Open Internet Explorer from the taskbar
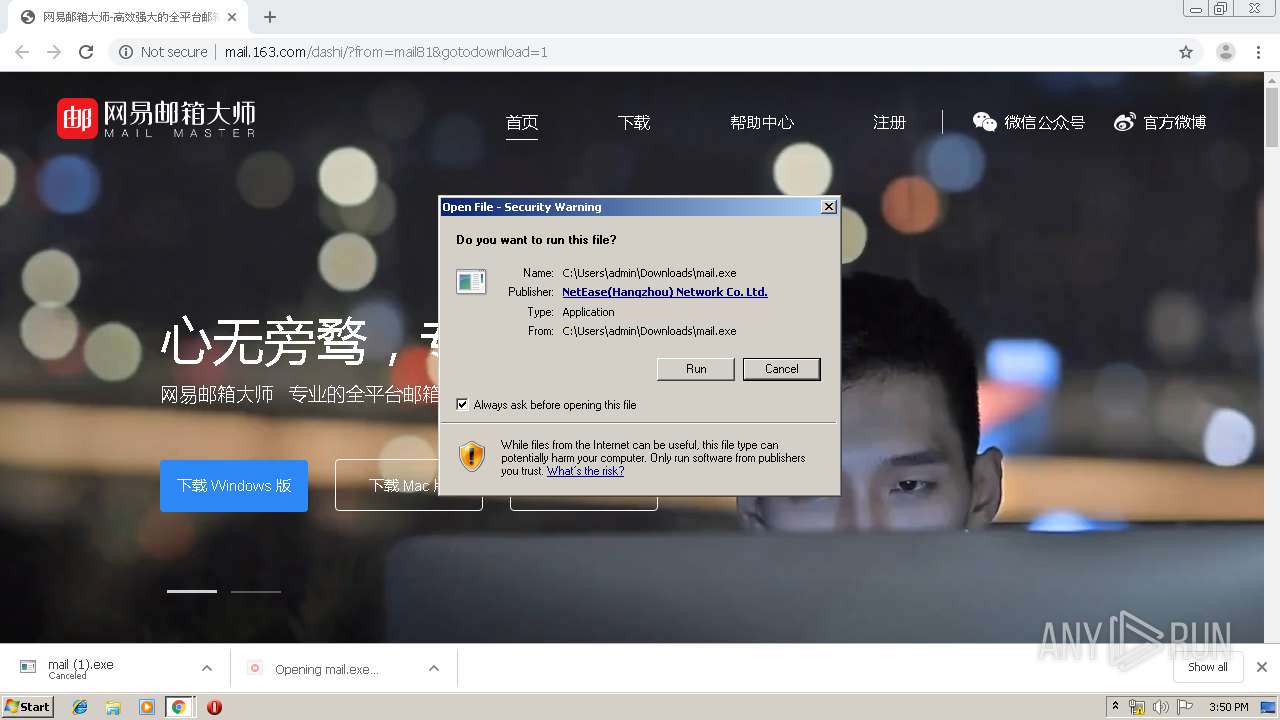This screenshot has height=720, width=1280. coord(81,707)
